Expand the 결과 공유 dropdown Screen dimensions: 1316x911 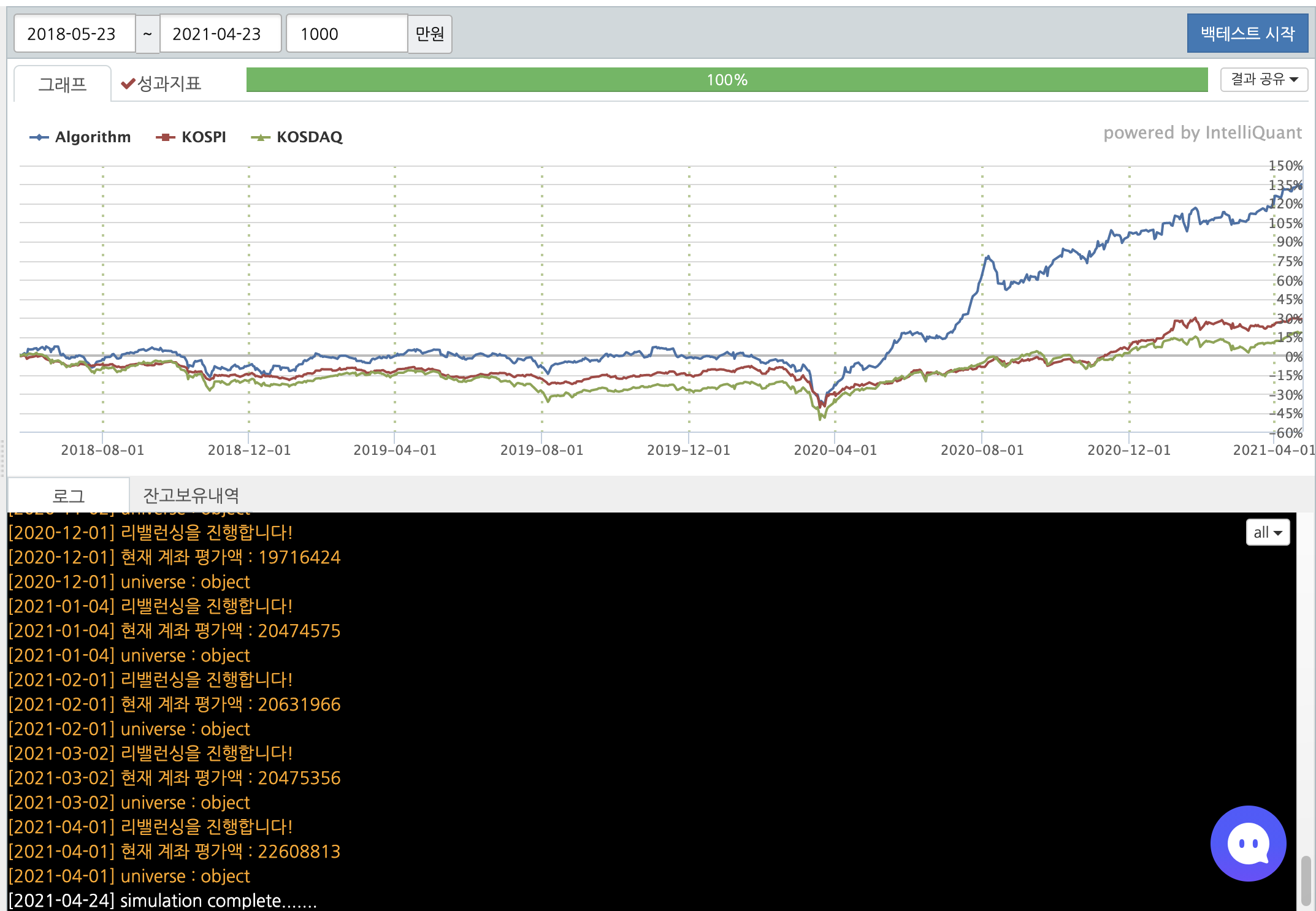(x=1264, y=80)
